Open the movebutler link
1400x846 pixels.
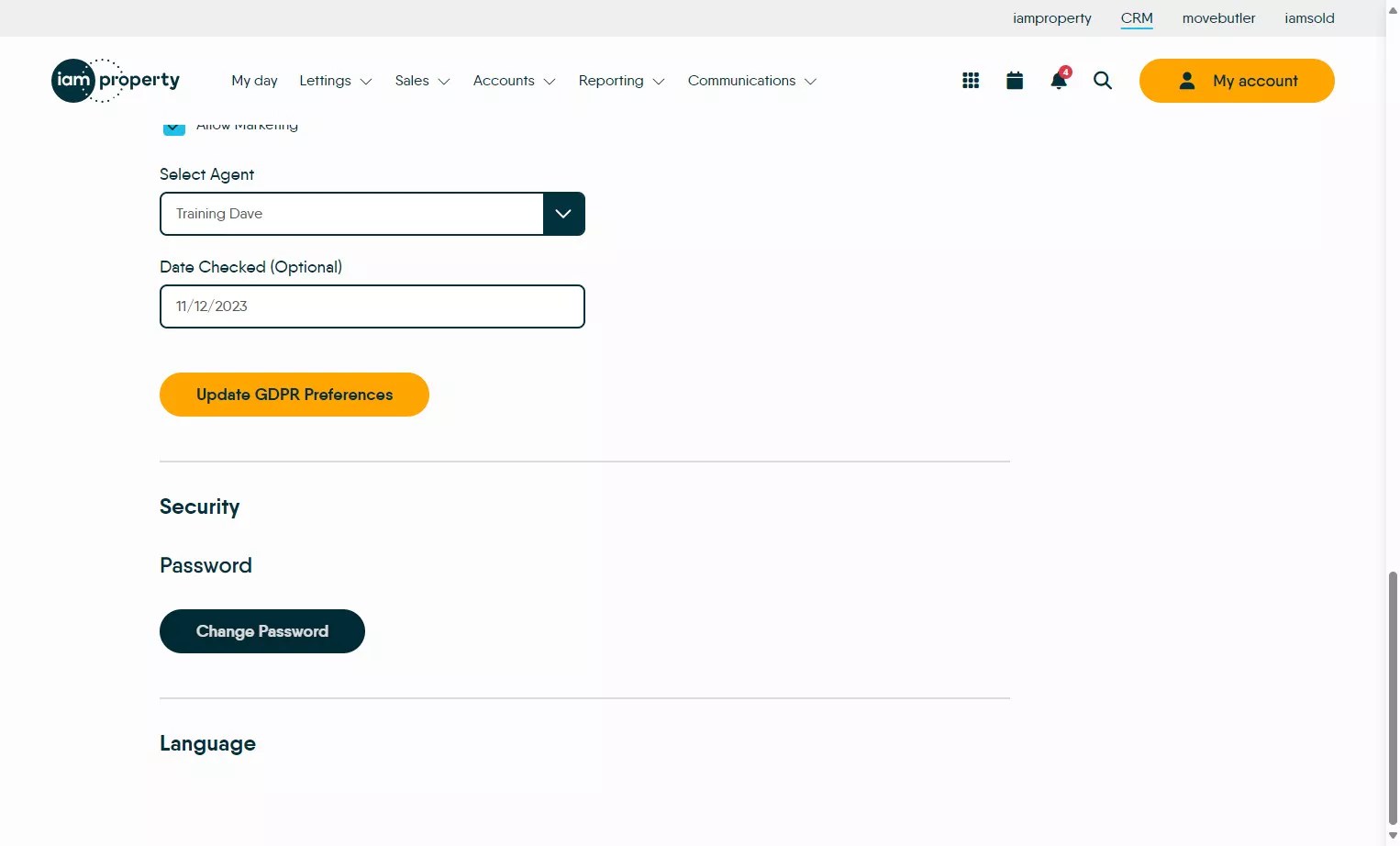(1218, 17)
